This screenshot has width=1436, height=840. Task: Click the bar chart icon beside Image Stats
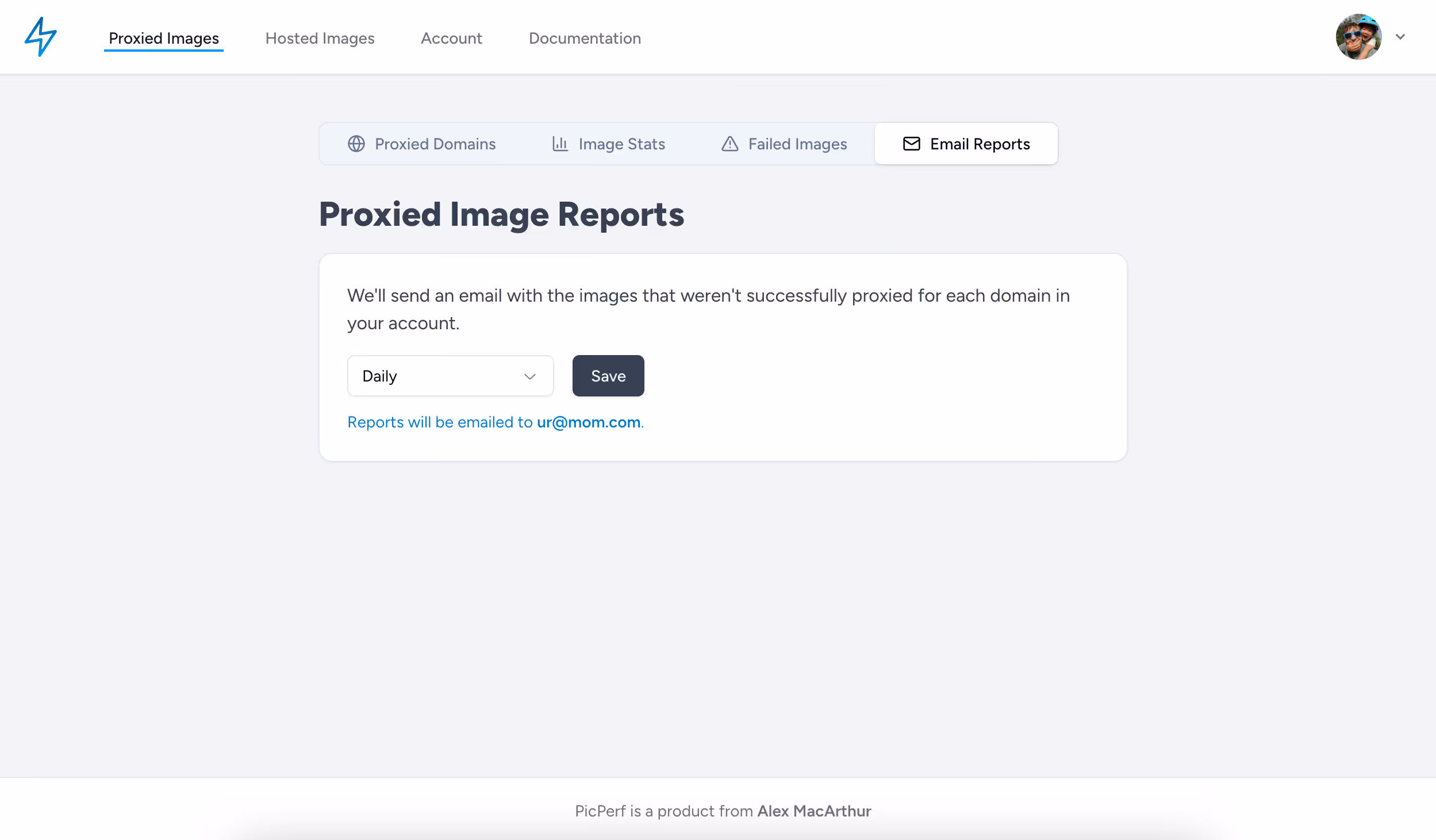pos(559,144)
